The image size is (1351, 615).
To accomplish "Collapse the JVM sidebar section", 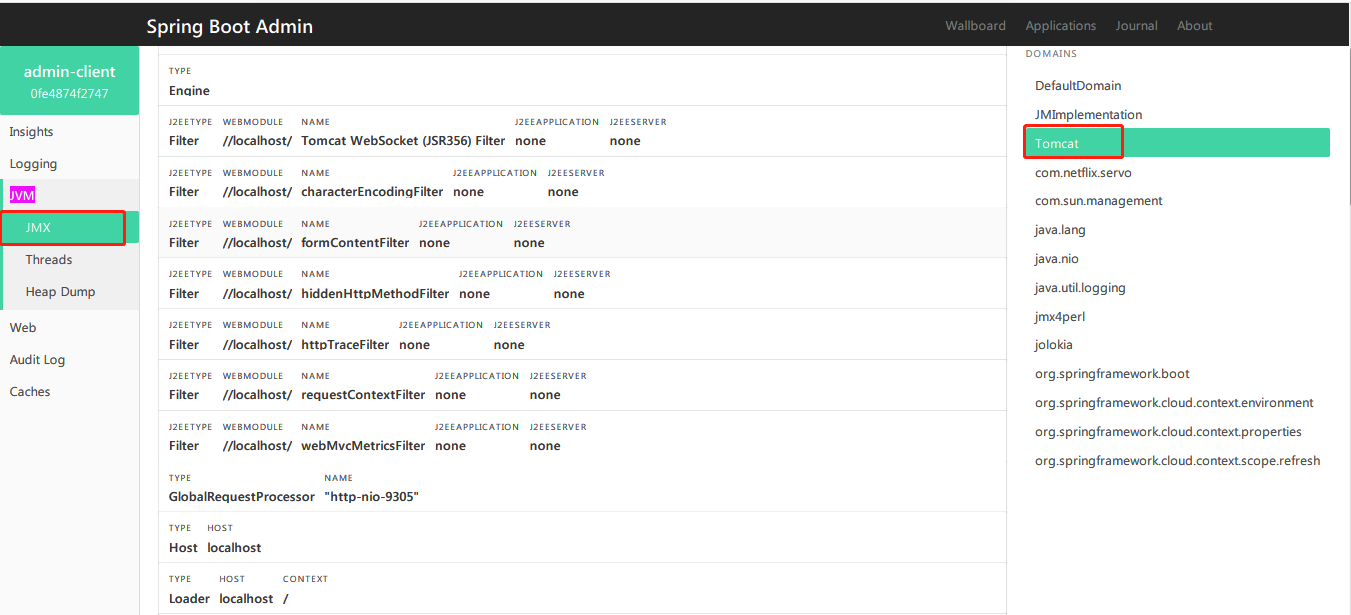I will tap(22, 195).
